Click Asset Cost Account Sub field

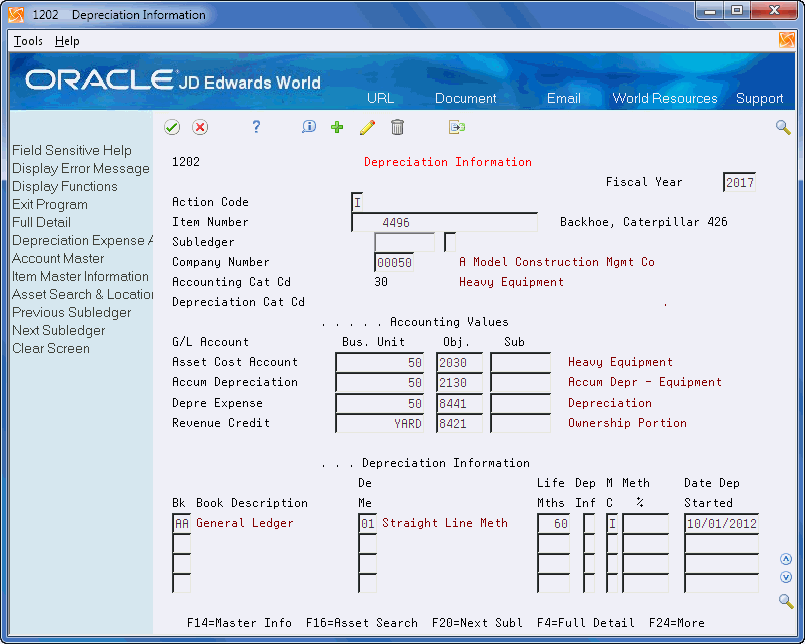(521, 363)
